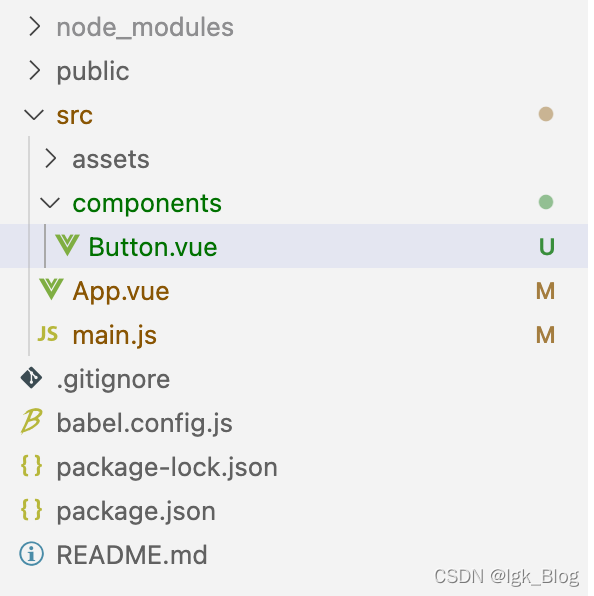Viewport: 594px width, 596px height.
Task: Click the info icon beside README.md
Action: [32, 553]
